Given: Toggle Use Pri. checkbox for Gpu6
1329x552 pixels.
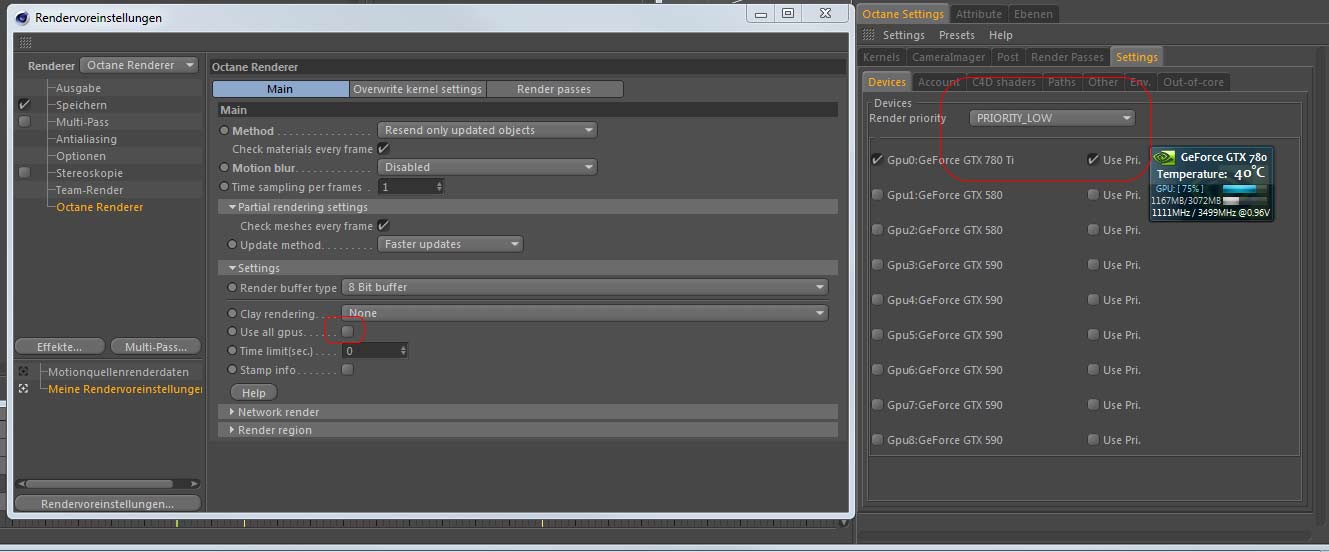Looking at the screenshot, I should click(x=1093, y=370).
